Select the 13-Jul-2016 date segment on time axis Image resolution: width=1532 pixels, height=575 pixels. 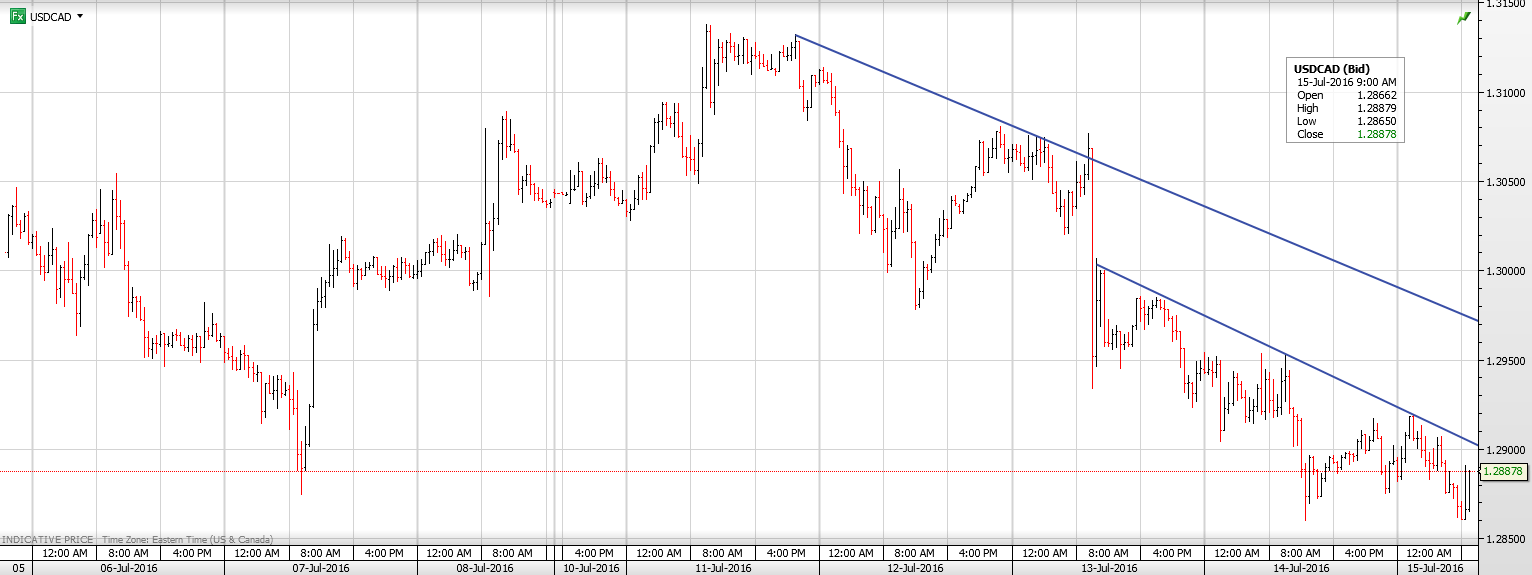[1108, 567]
